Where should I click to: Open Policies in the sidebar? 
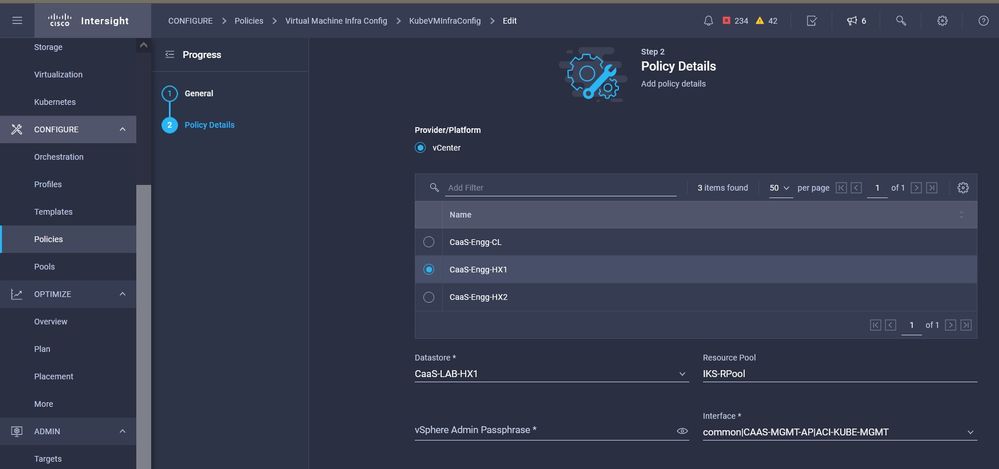pos(48,239)
